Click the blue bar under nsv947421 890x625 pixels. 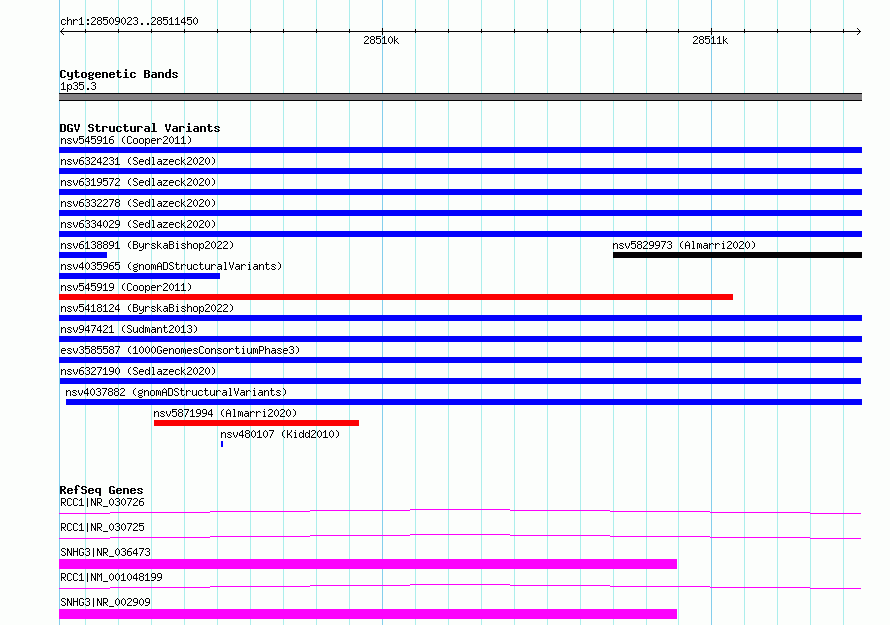point(460,339)
